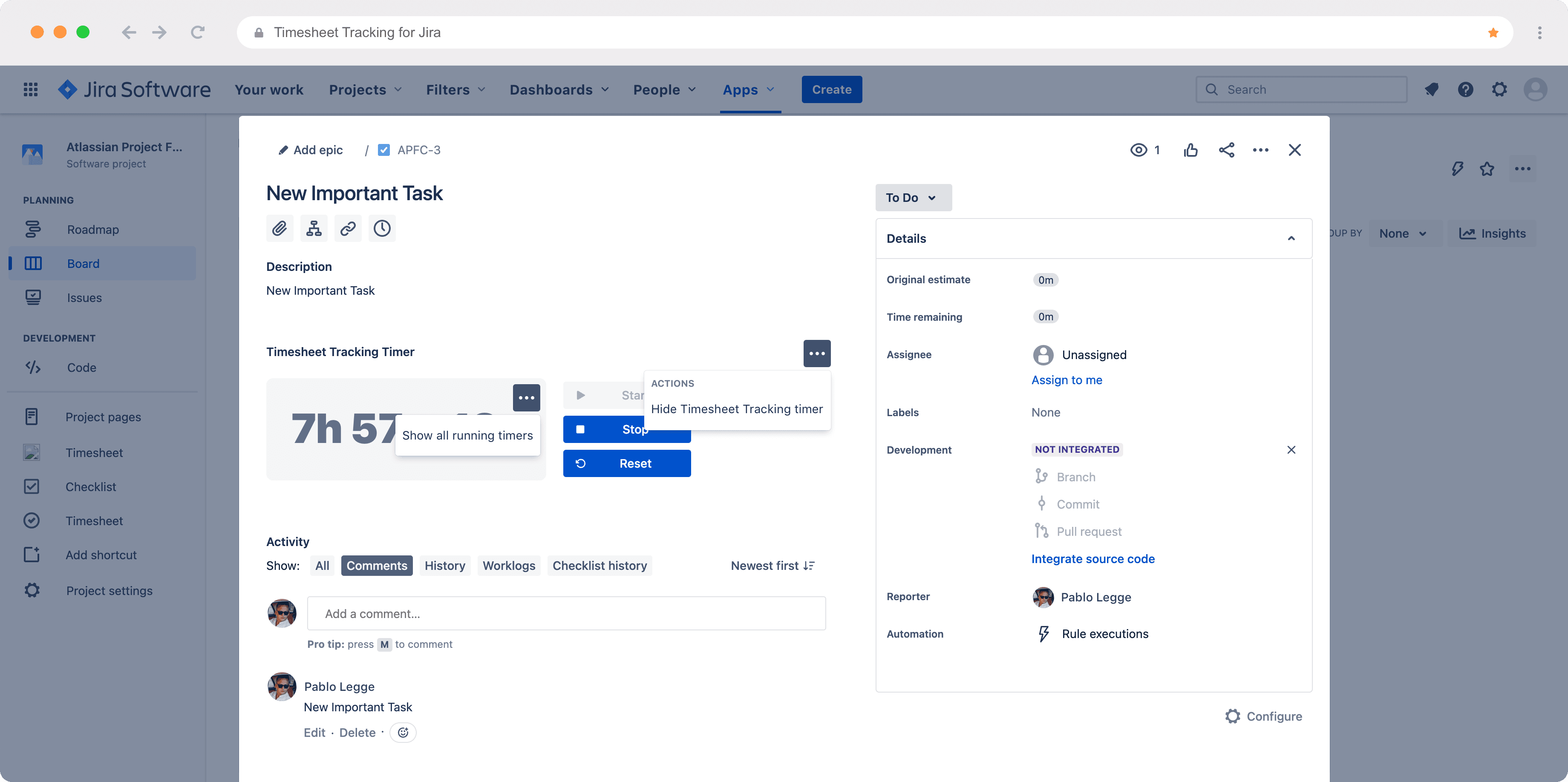The width and height of the screenshot is (1568, 782).
Task: Click Integrate source code link
Action: [x=1092, y=559]
